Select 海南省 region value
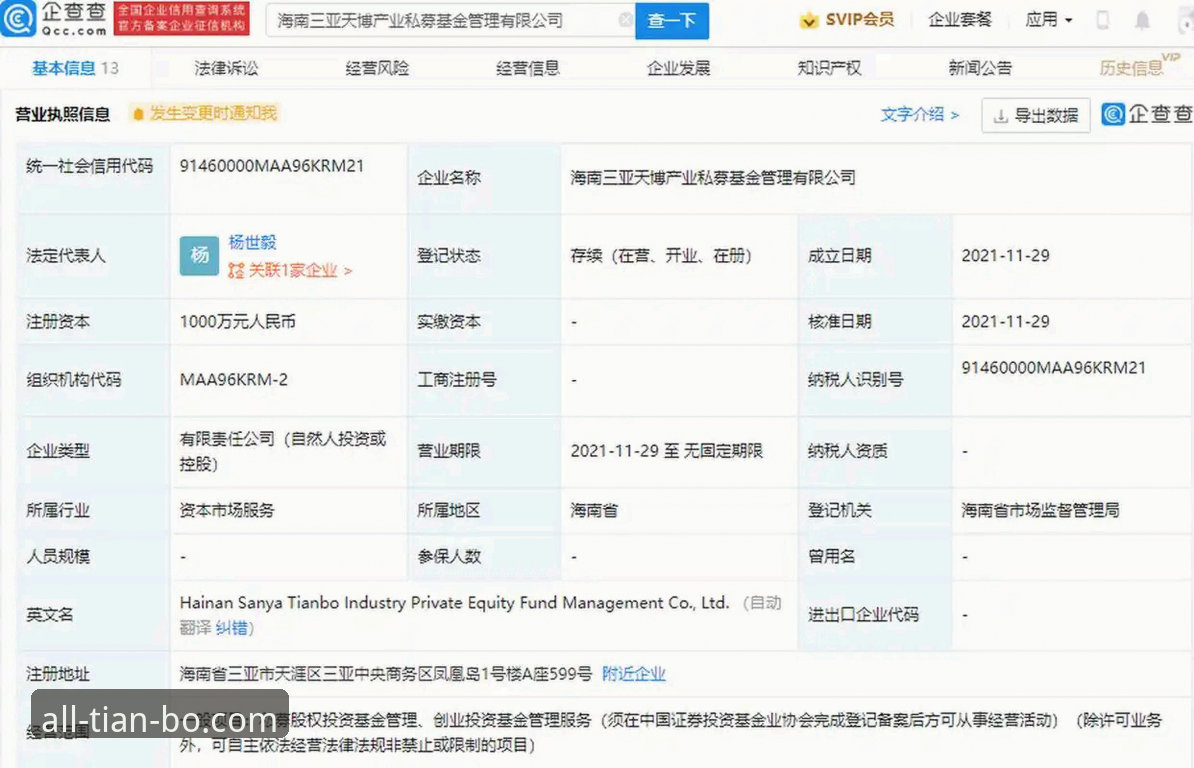 point(594,511)
